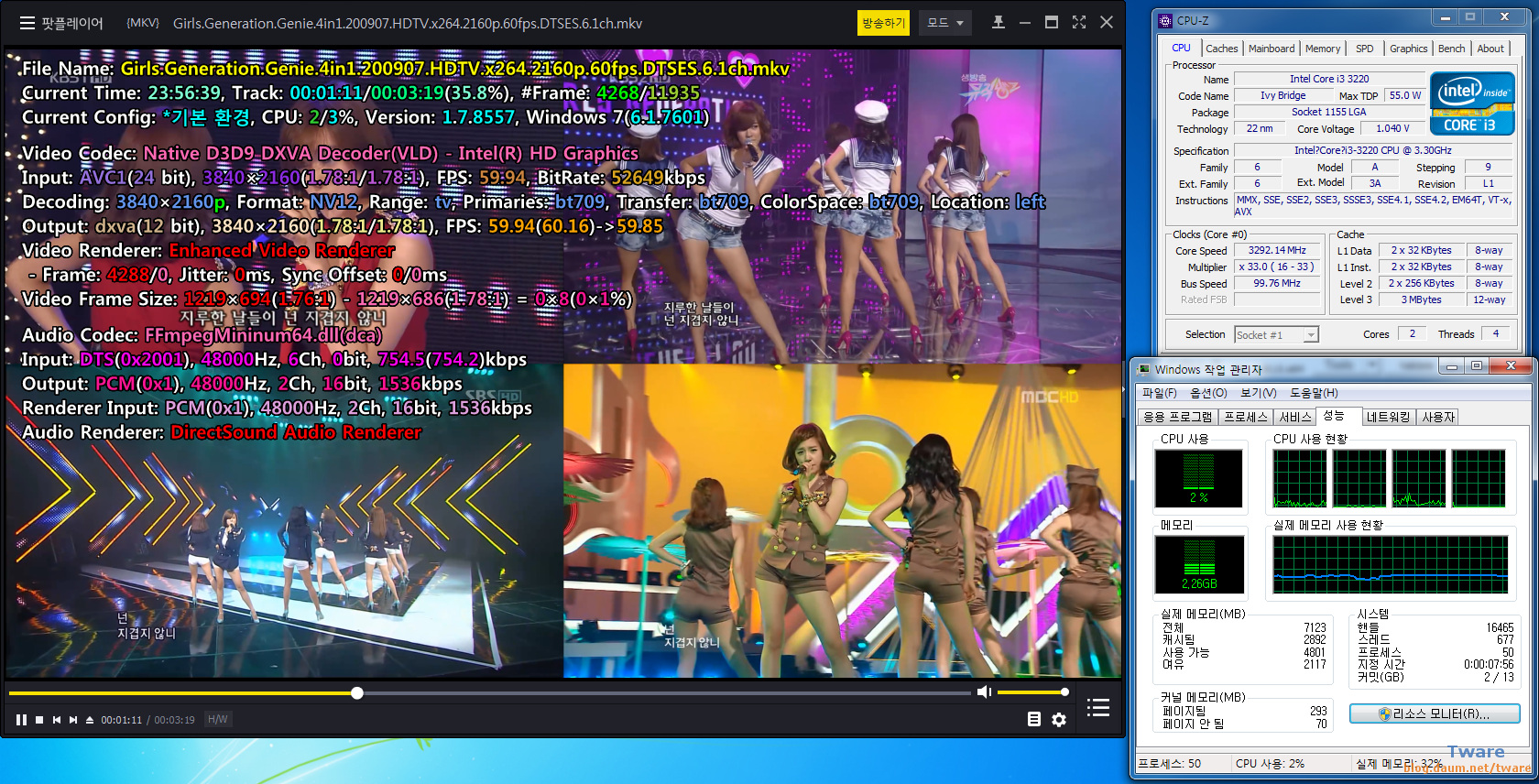Switch to 네트워킹 tab in Task Manager

click(x=1388, y=417)
